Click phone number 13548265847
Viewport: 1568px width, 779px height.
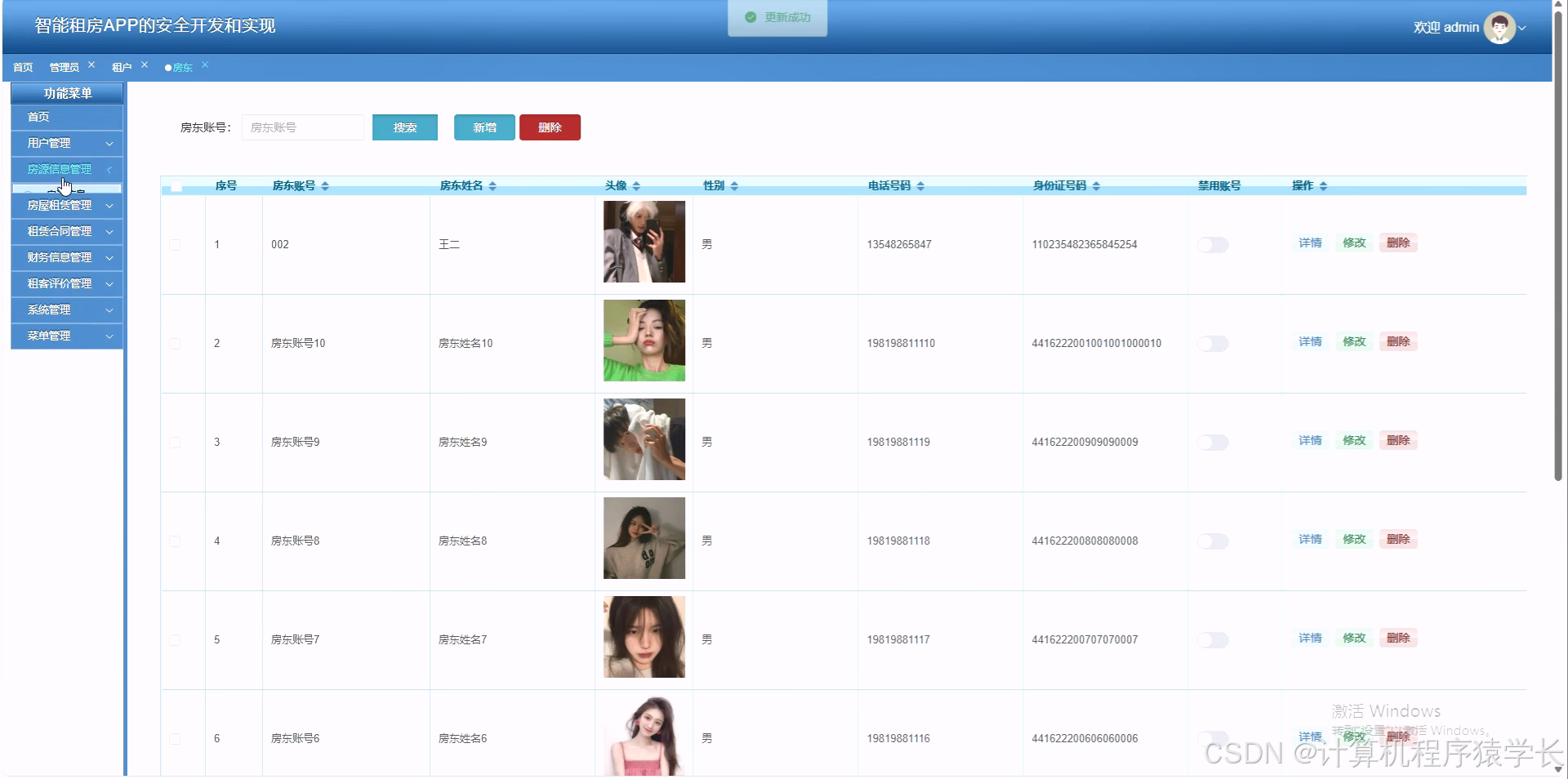[x=899, y=244]
